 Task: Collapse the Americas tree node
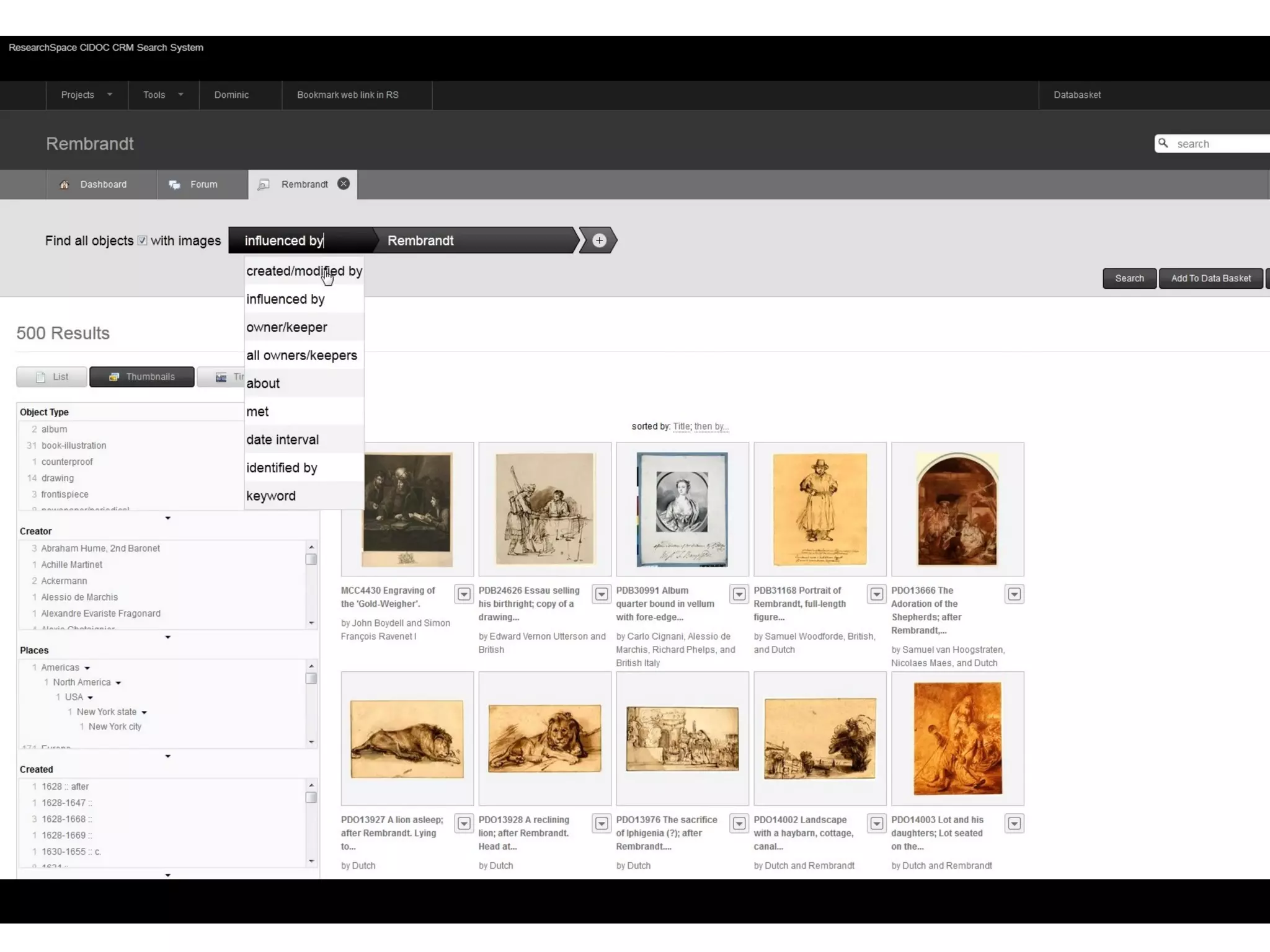(x=87, y=668)
